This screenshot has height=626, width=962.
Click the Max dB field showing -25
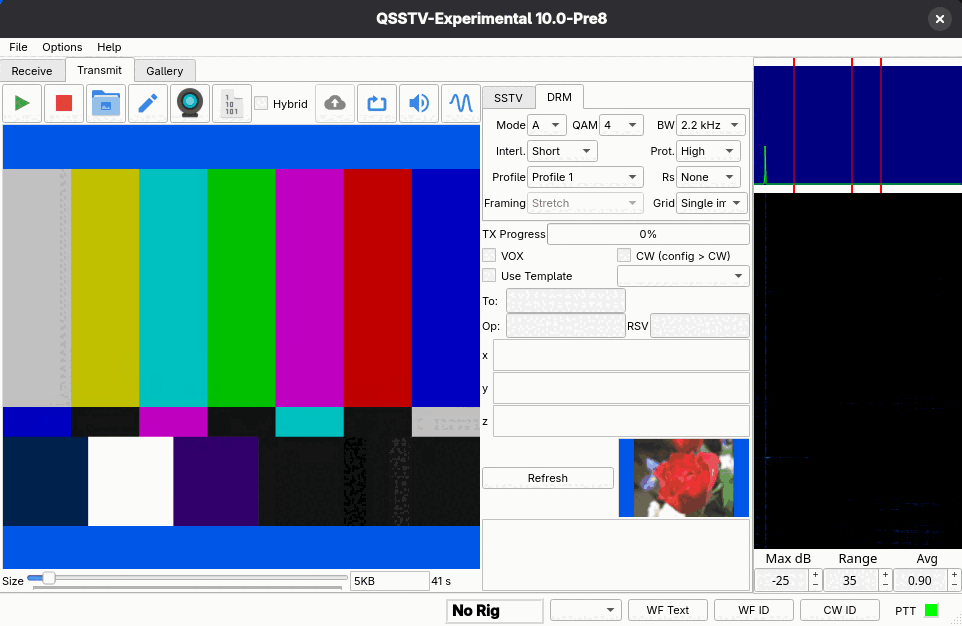click(782, 581)
